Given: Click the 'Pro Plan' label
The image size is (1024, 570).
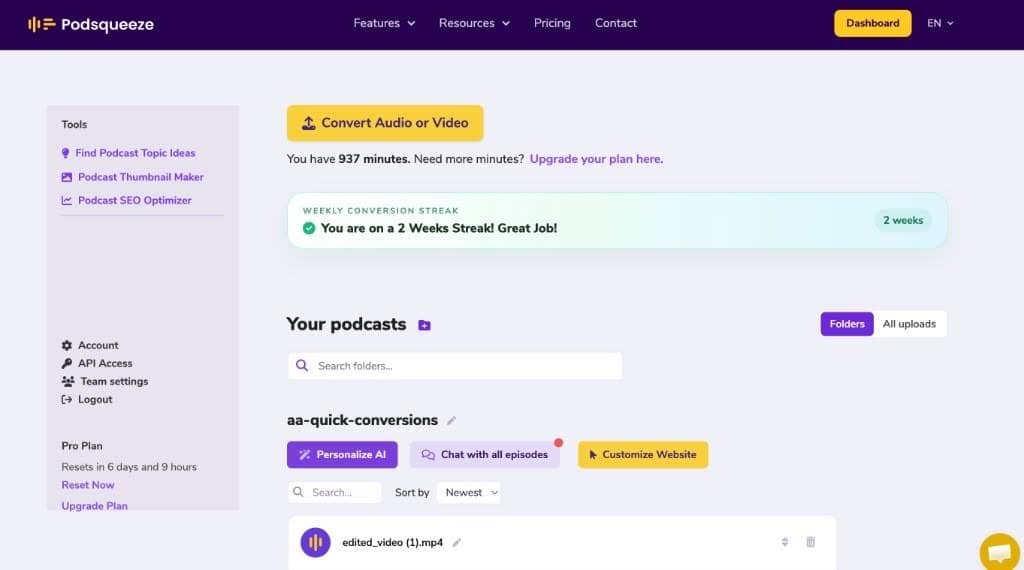Looking at the screenshot, I should pos(82,446).
